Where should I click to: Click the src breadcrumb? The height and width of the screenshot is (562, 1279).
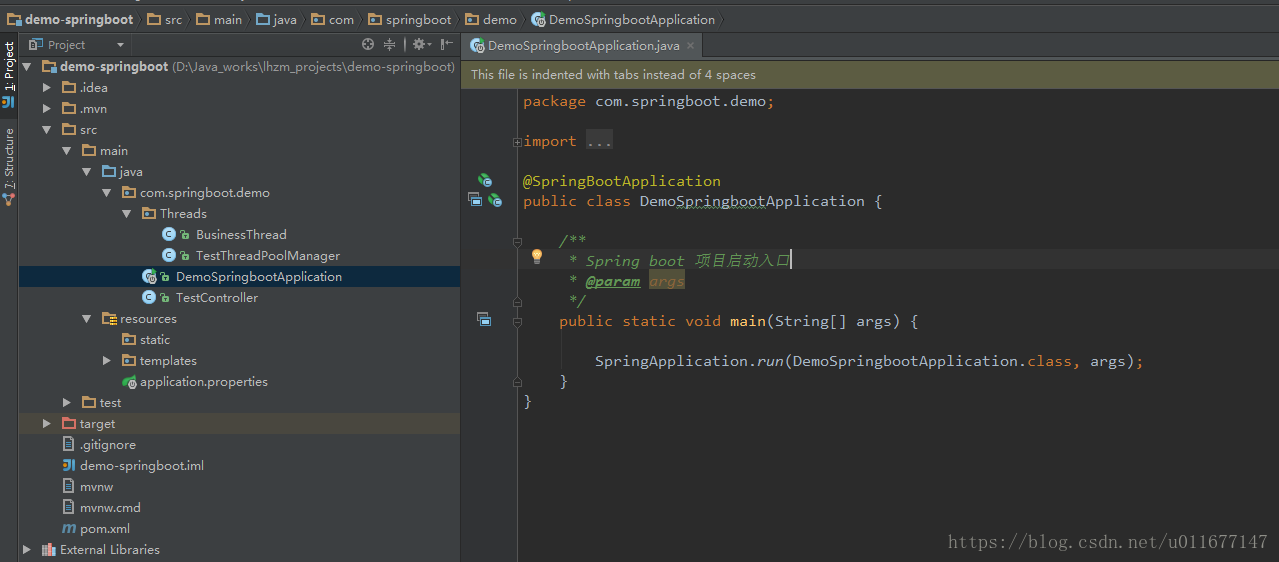point(164,19)
